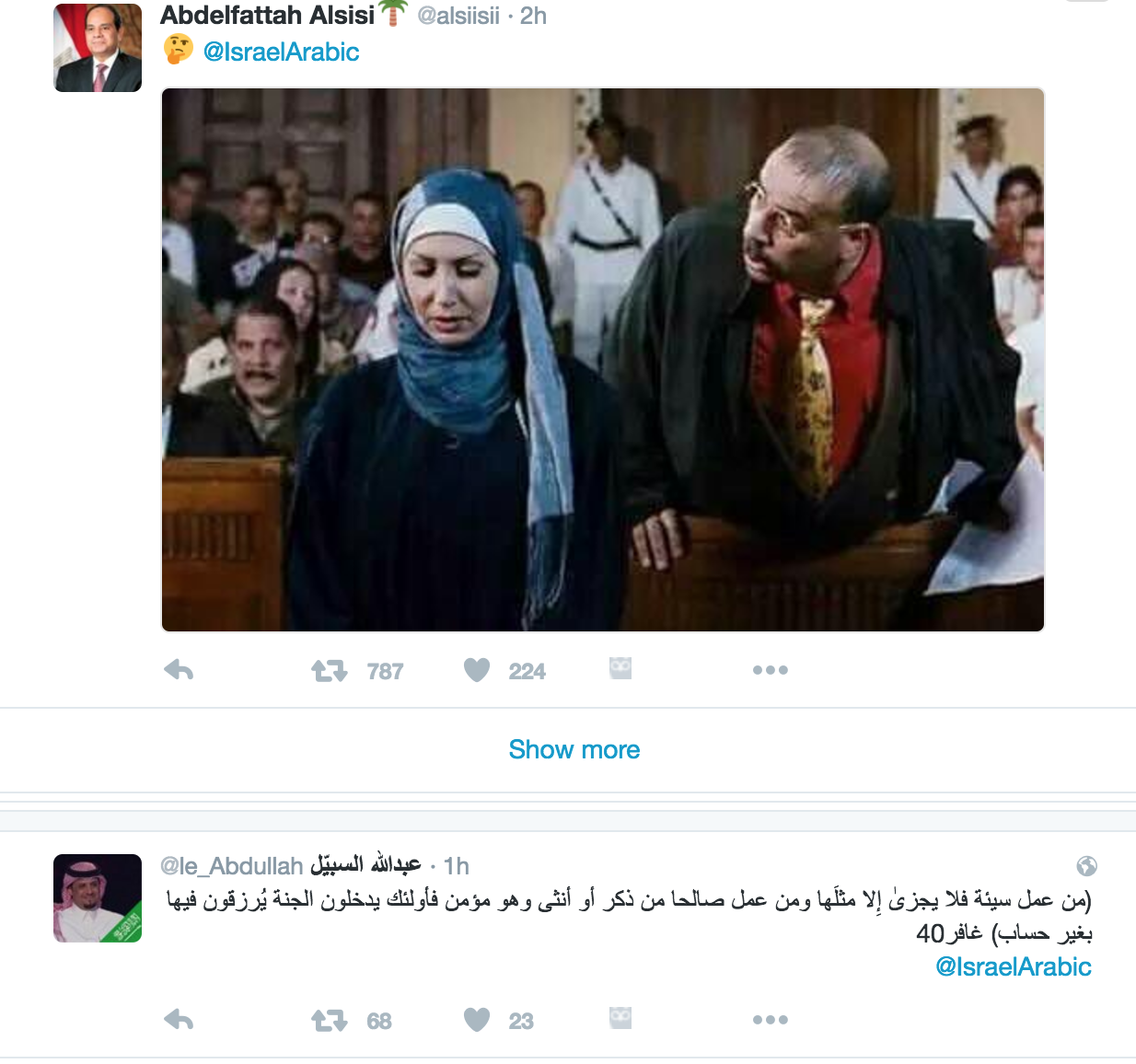The width and height of the screenshot is (1136, 1064).
Task: Retweet the tweet with 68 retweets
Action: [330, 1021]
